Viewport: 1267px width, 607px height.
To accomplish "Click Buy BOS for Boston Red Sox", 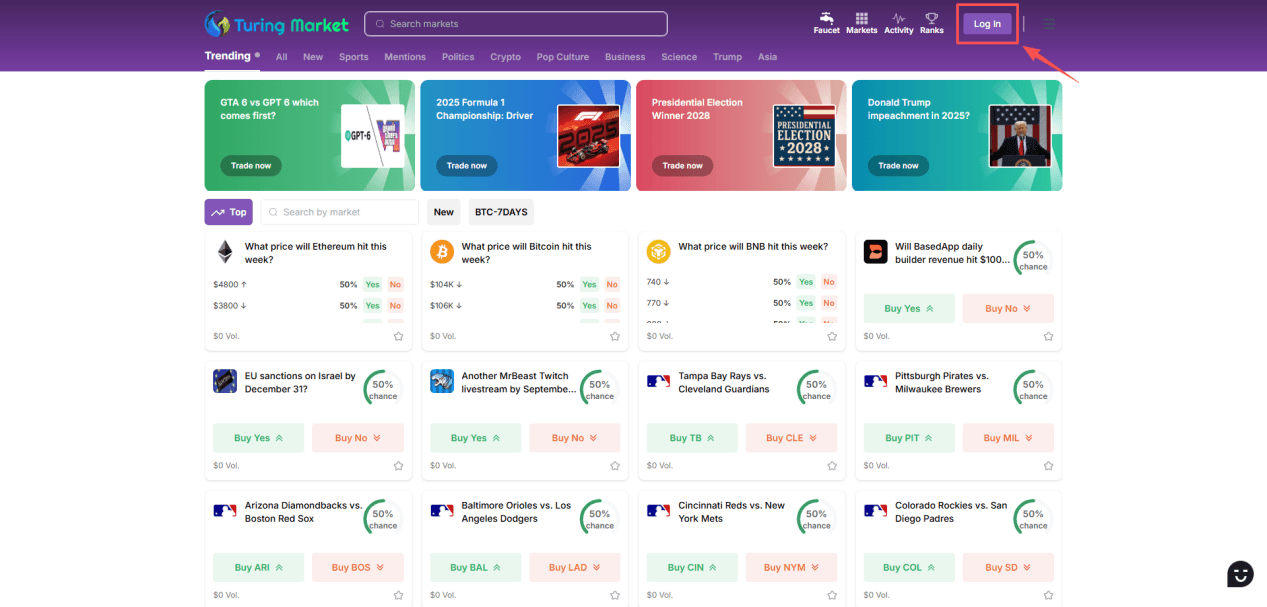I will (358, 567).
